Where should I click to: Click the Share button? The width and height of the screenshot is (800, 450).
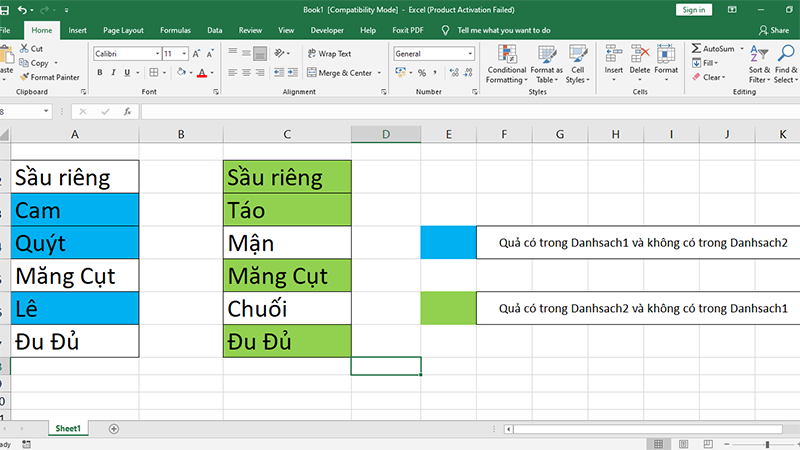click(774, 30)
